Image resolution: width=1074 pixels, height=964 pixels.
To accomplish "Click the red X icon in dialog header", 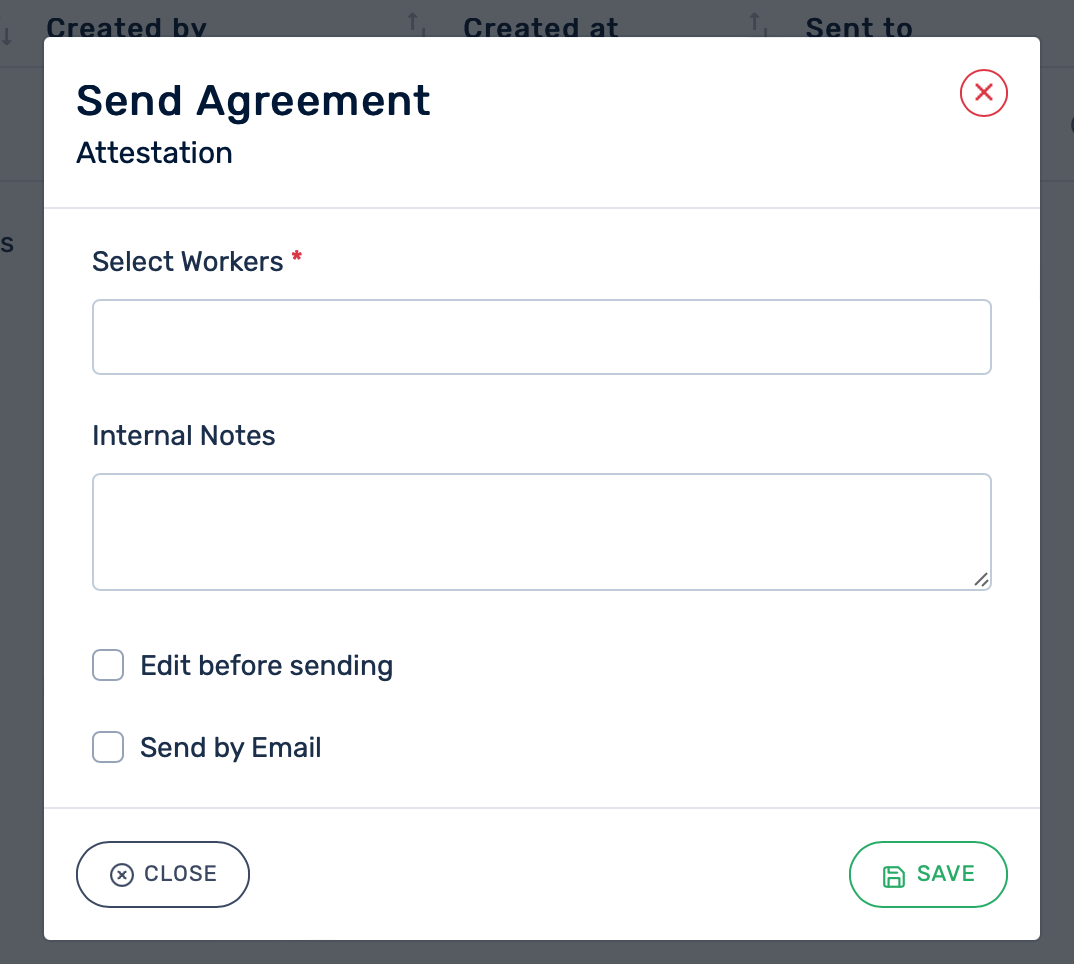I will tap(983, 93).
